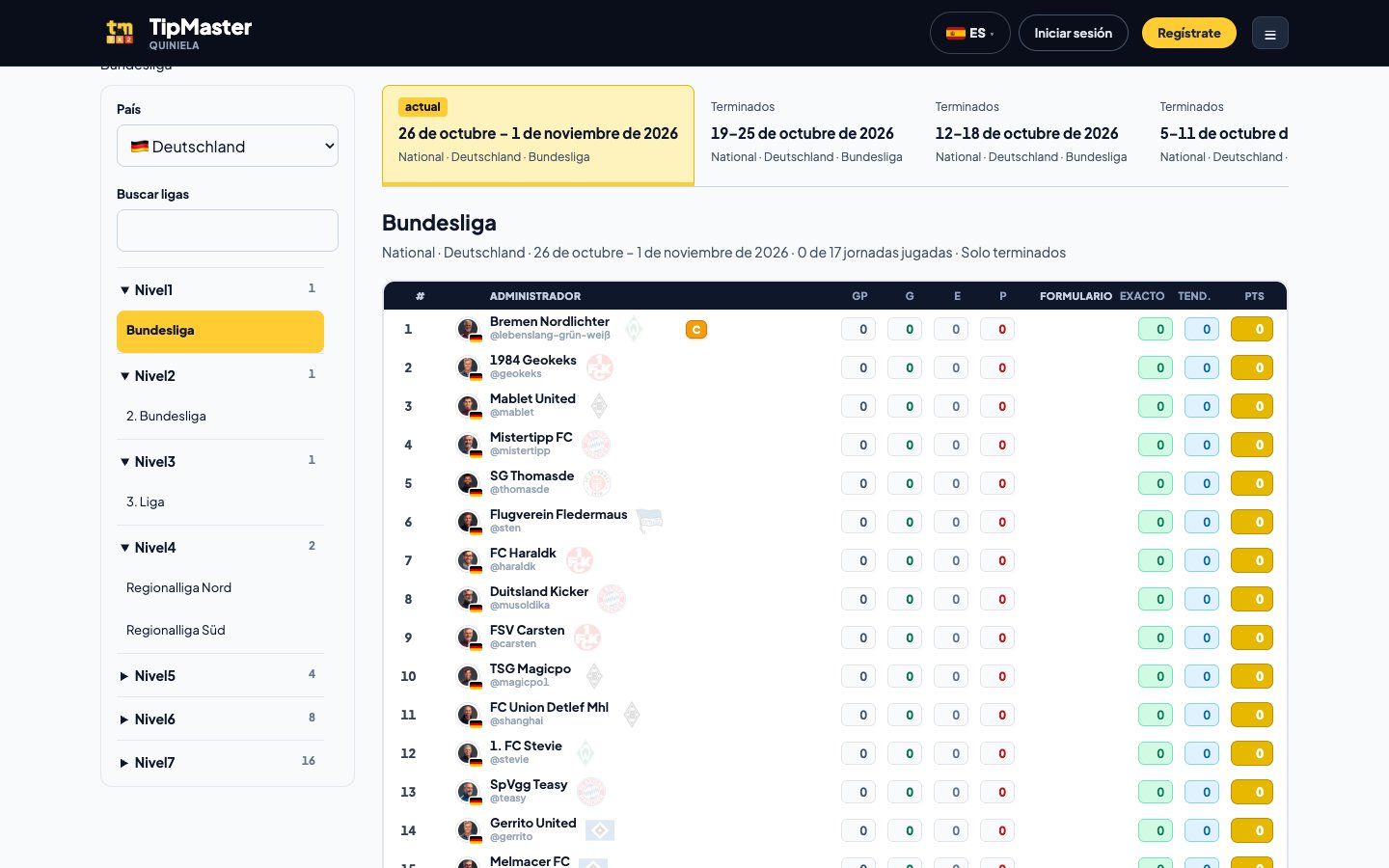This screenshot has width=1389, height=868.
Task: Select the 19–25 de octubre de 2026 tab
Action: pyautogui.click(x=806, y=133)
